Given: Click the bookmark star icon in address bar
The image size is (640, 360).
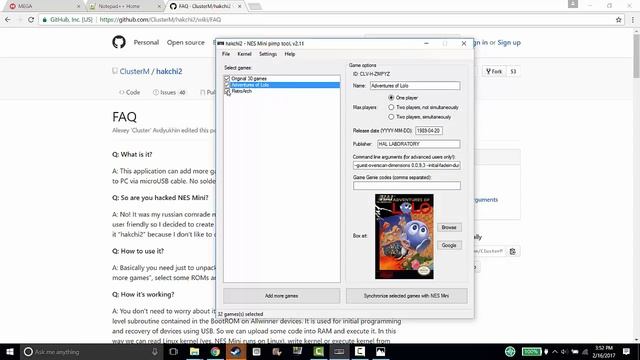Looking at the screenshot, I should [x=618, y=20].
